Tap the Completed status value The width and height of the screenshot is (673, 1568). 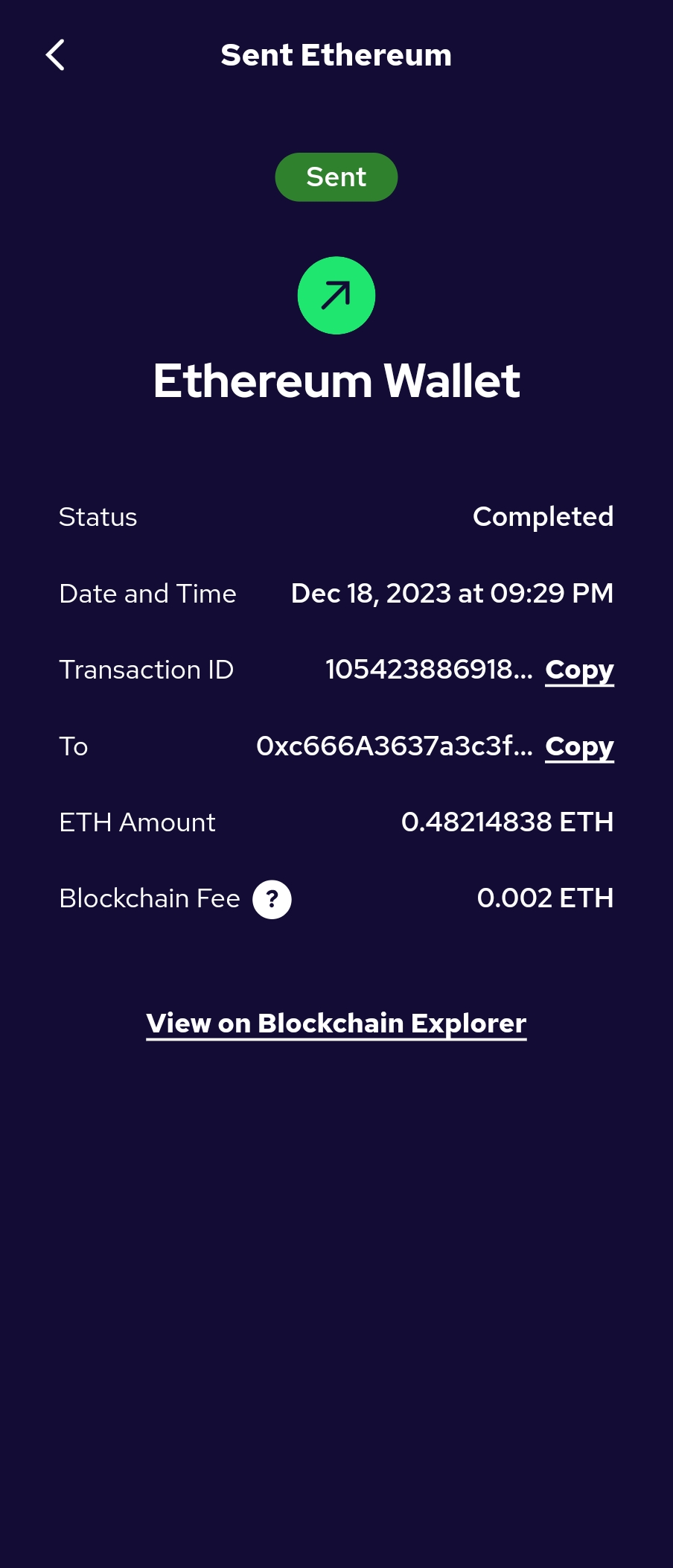543,517
